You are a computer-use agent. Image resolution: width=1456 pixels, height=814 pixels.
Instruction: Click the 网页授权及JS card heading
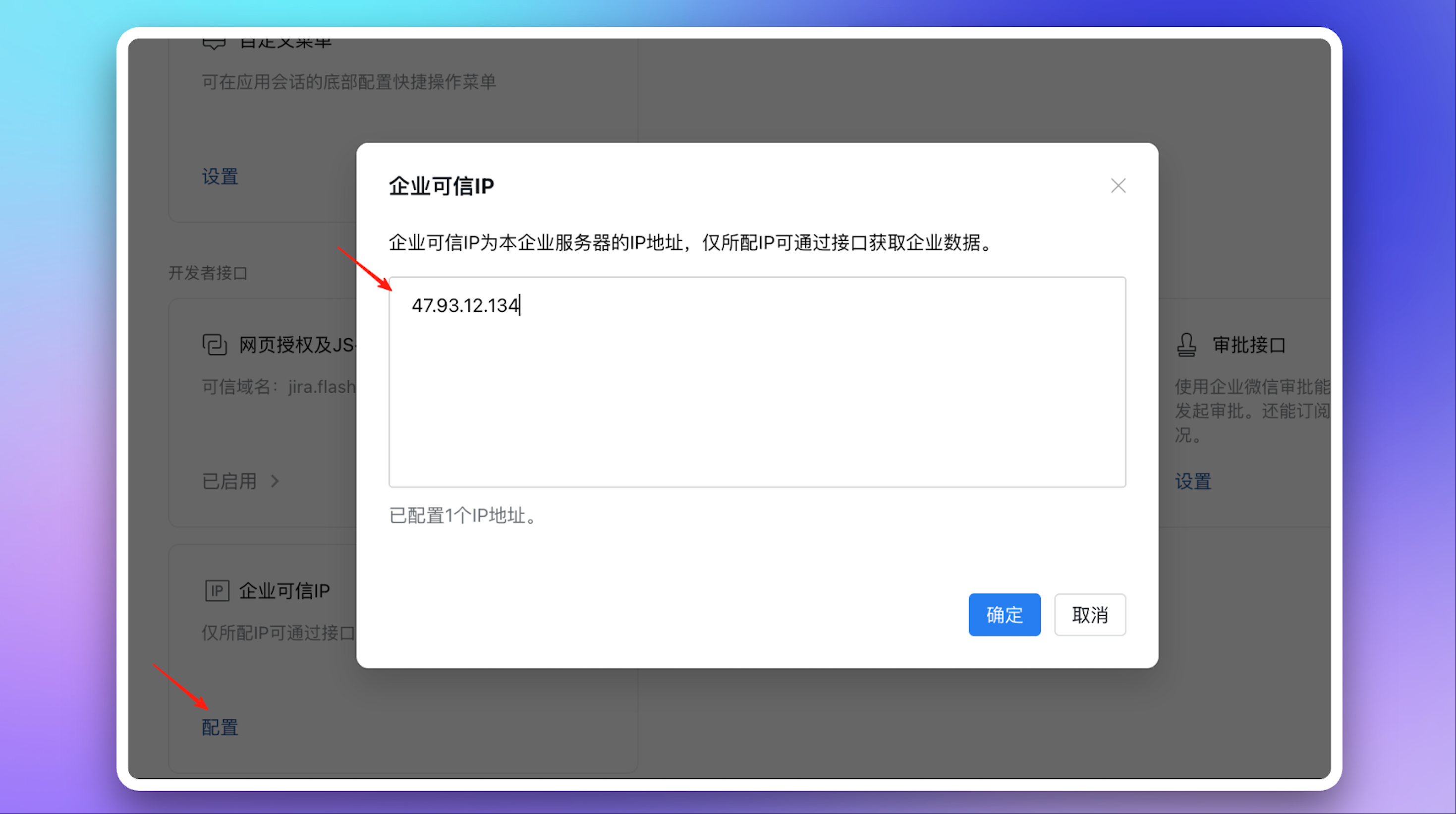point(296,344)
